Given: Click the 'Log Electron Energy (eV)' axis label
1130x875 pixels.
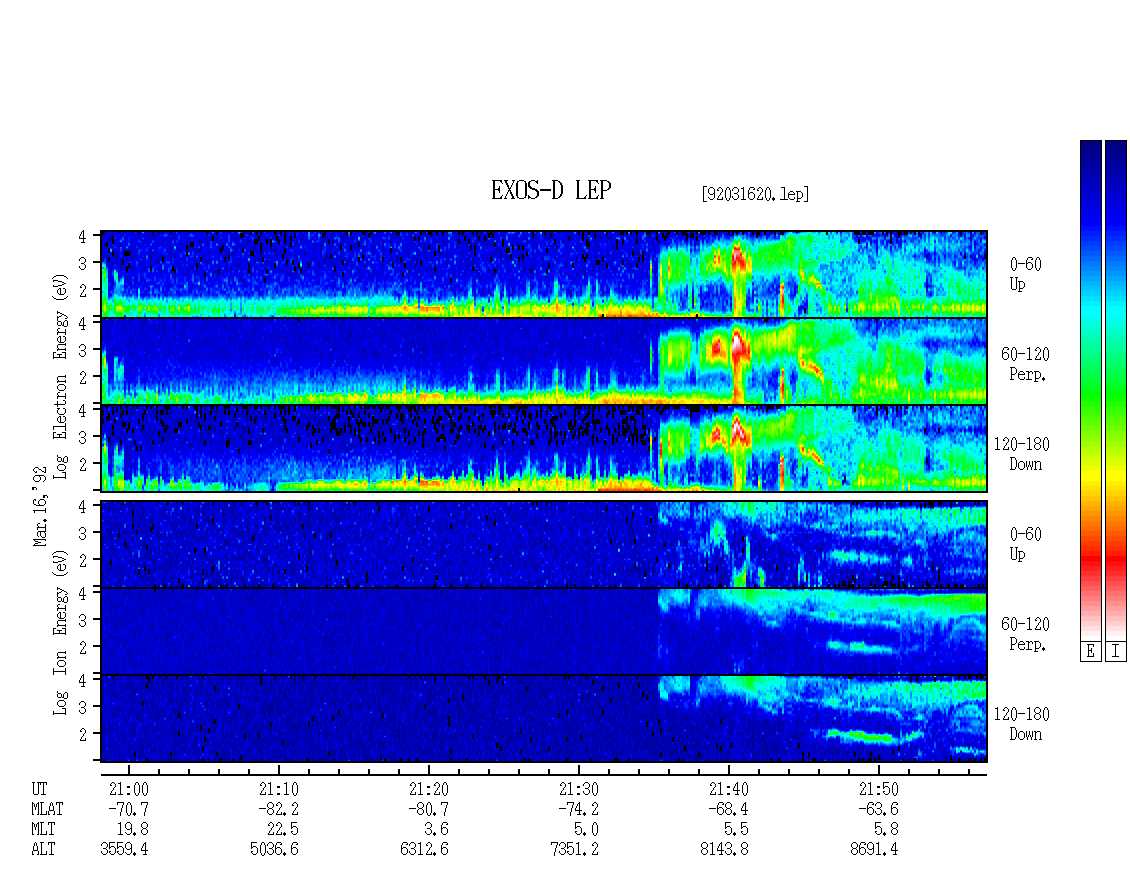Looking at the screenshot, I should (x=61, y=376).
